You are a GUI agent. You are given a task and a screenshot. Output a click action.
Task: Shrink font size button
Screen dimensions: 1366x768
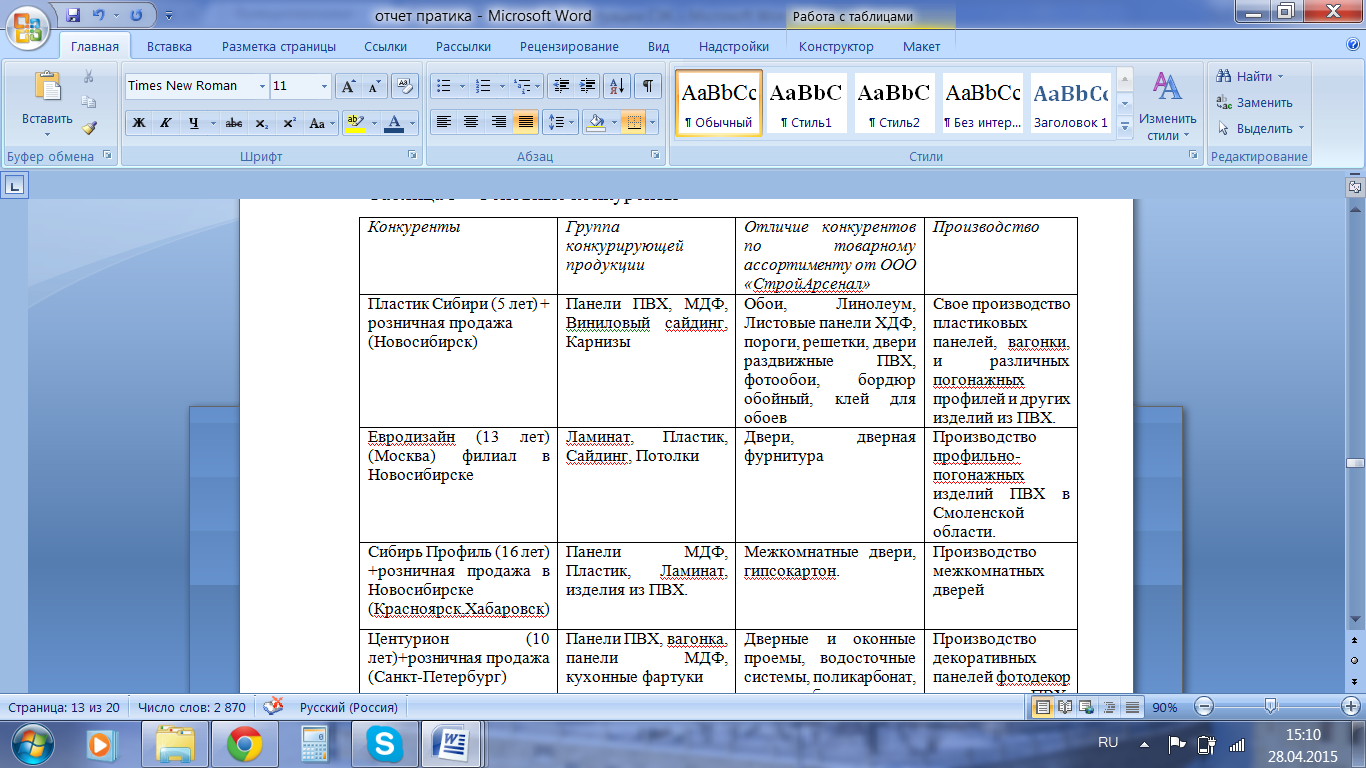pos(374,86)
